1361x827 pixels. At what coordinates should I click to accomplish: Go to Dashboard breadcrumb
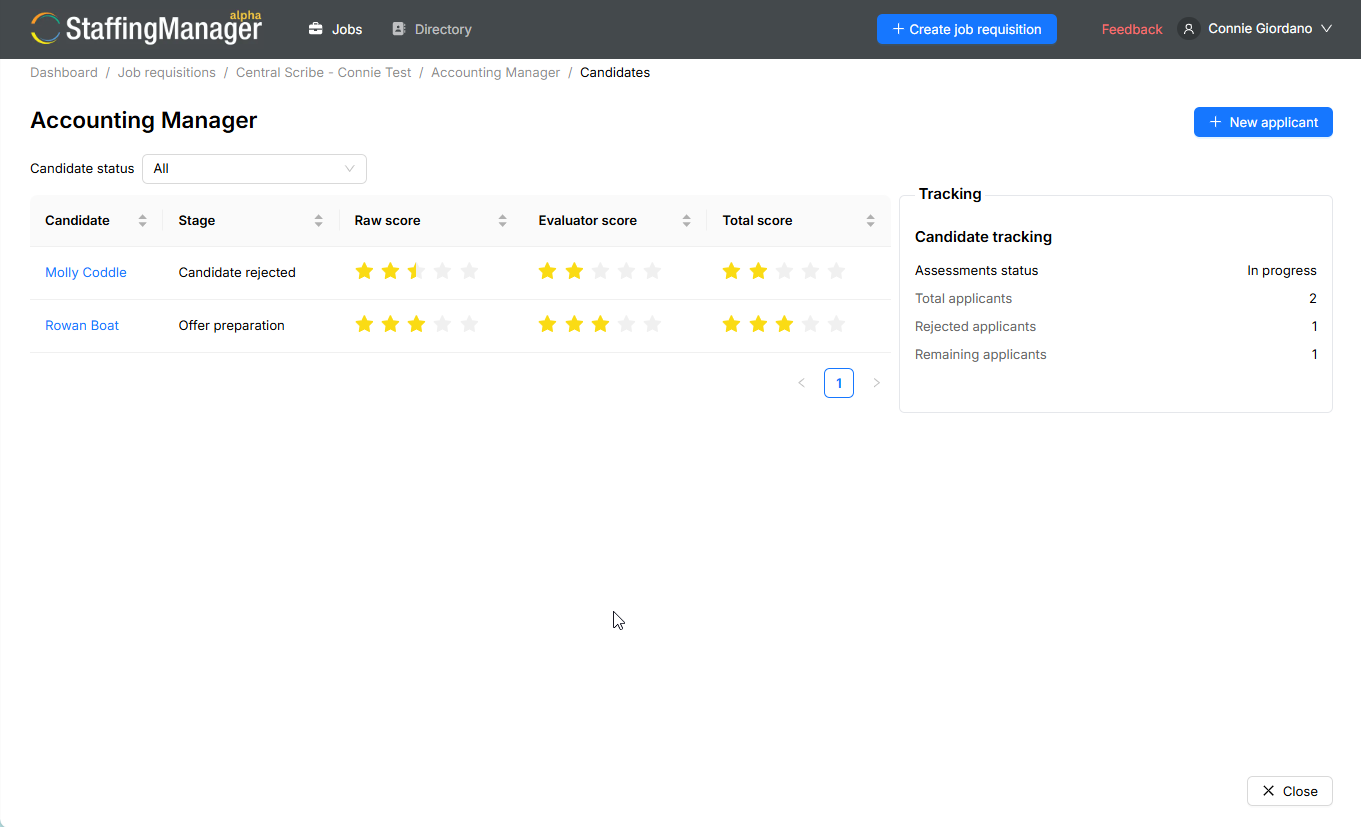[x=64, y=72]
